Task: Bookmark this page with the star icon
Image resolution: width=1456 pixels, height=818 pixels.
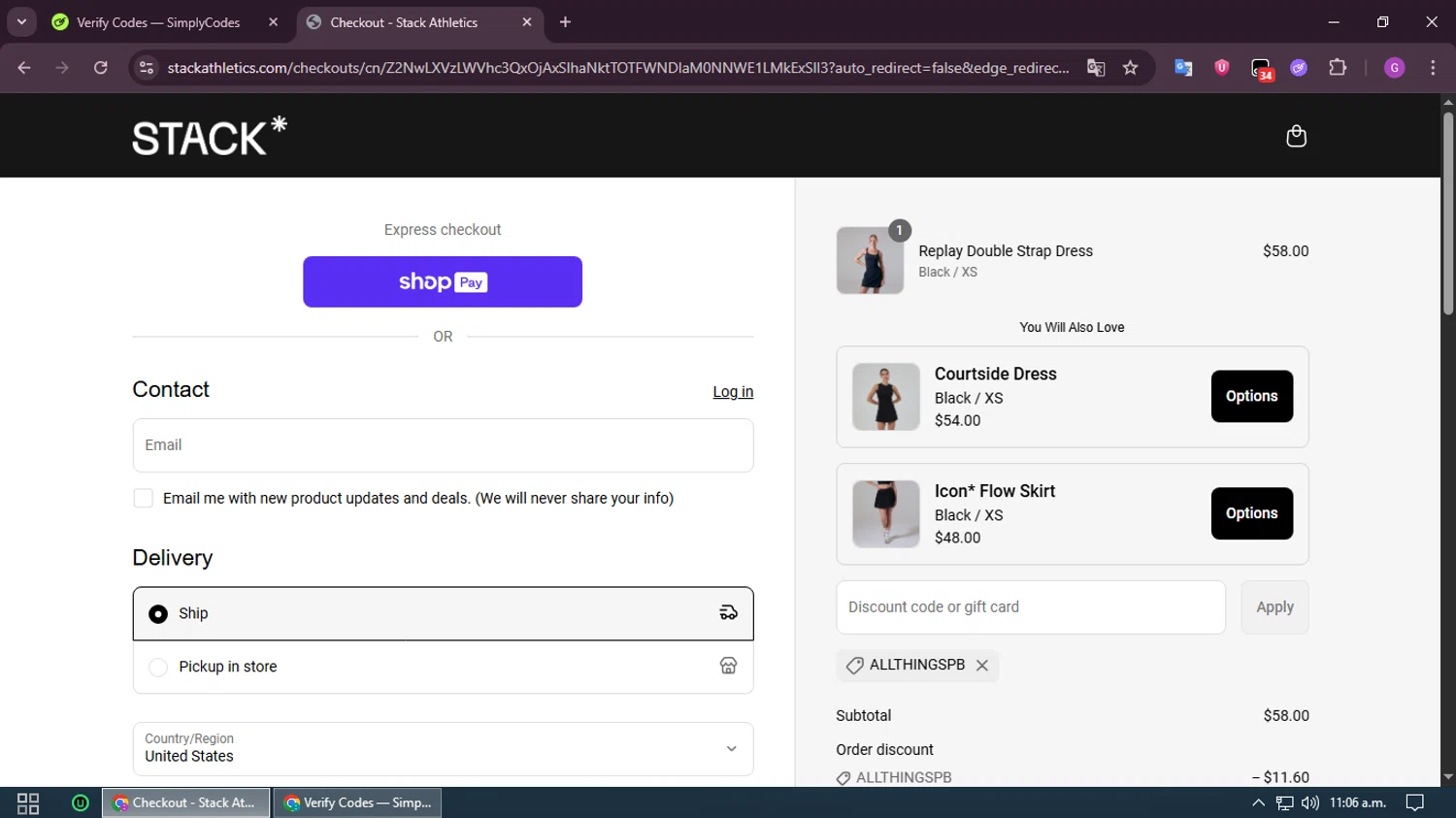Action: click(1130, 68)
